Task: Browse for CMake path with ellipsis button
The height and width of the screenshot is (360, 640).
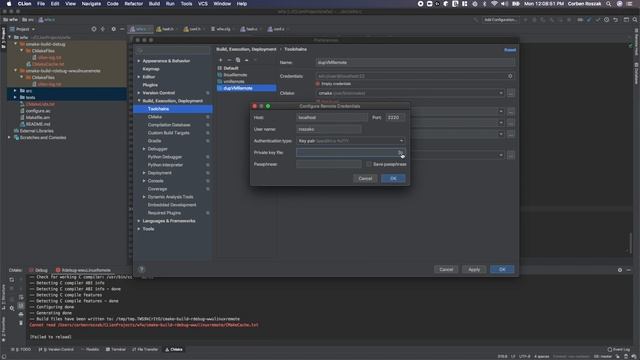Action: 511,93
